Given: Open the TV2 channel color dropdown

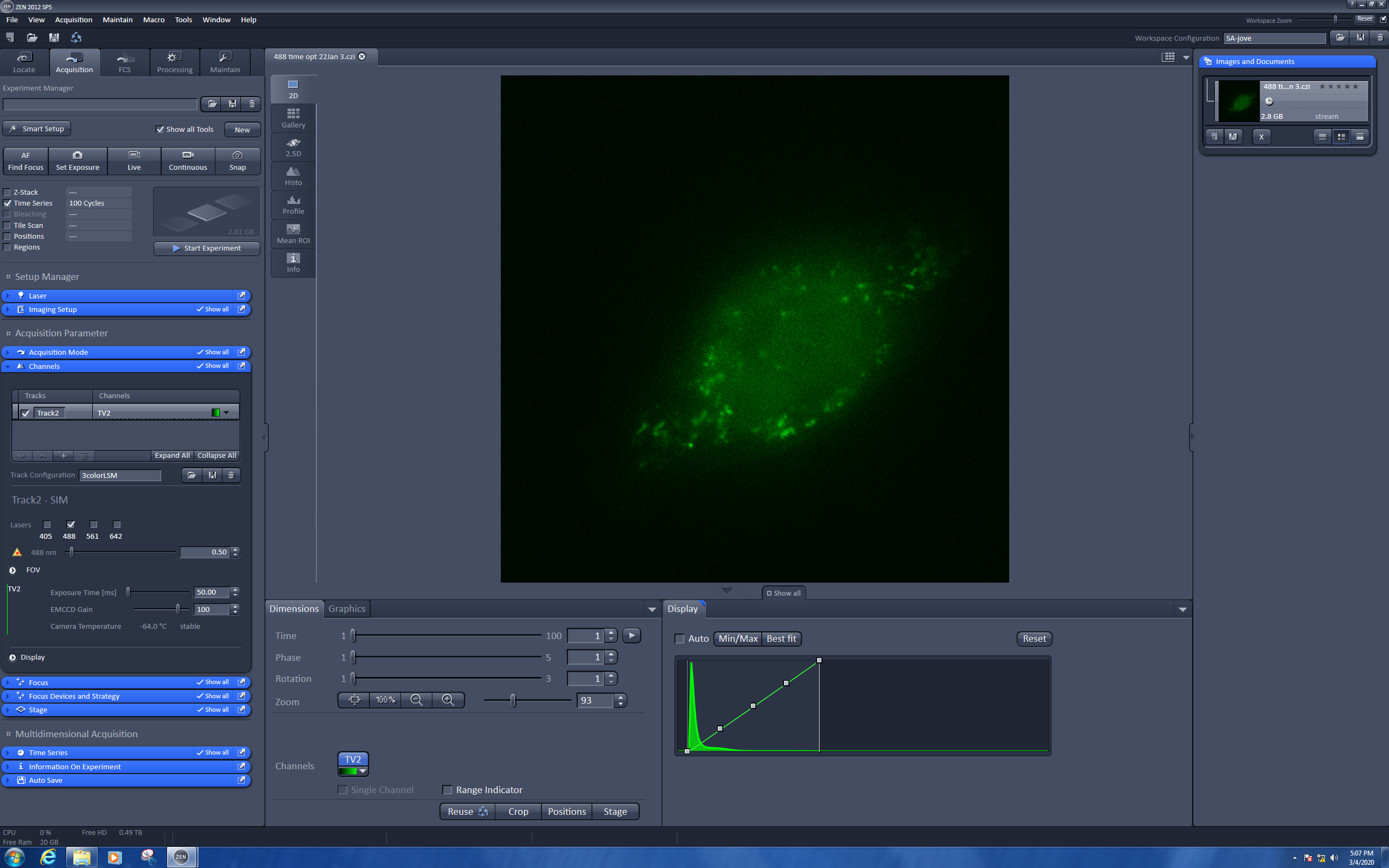Looking at the screenshot, I should point(226,413).
